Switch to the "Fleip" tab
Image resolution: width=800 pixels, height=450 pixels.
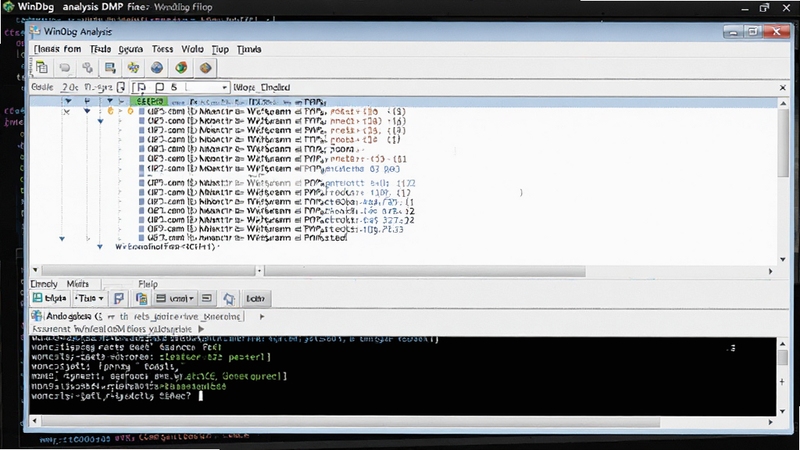click(x=148, y=284)
